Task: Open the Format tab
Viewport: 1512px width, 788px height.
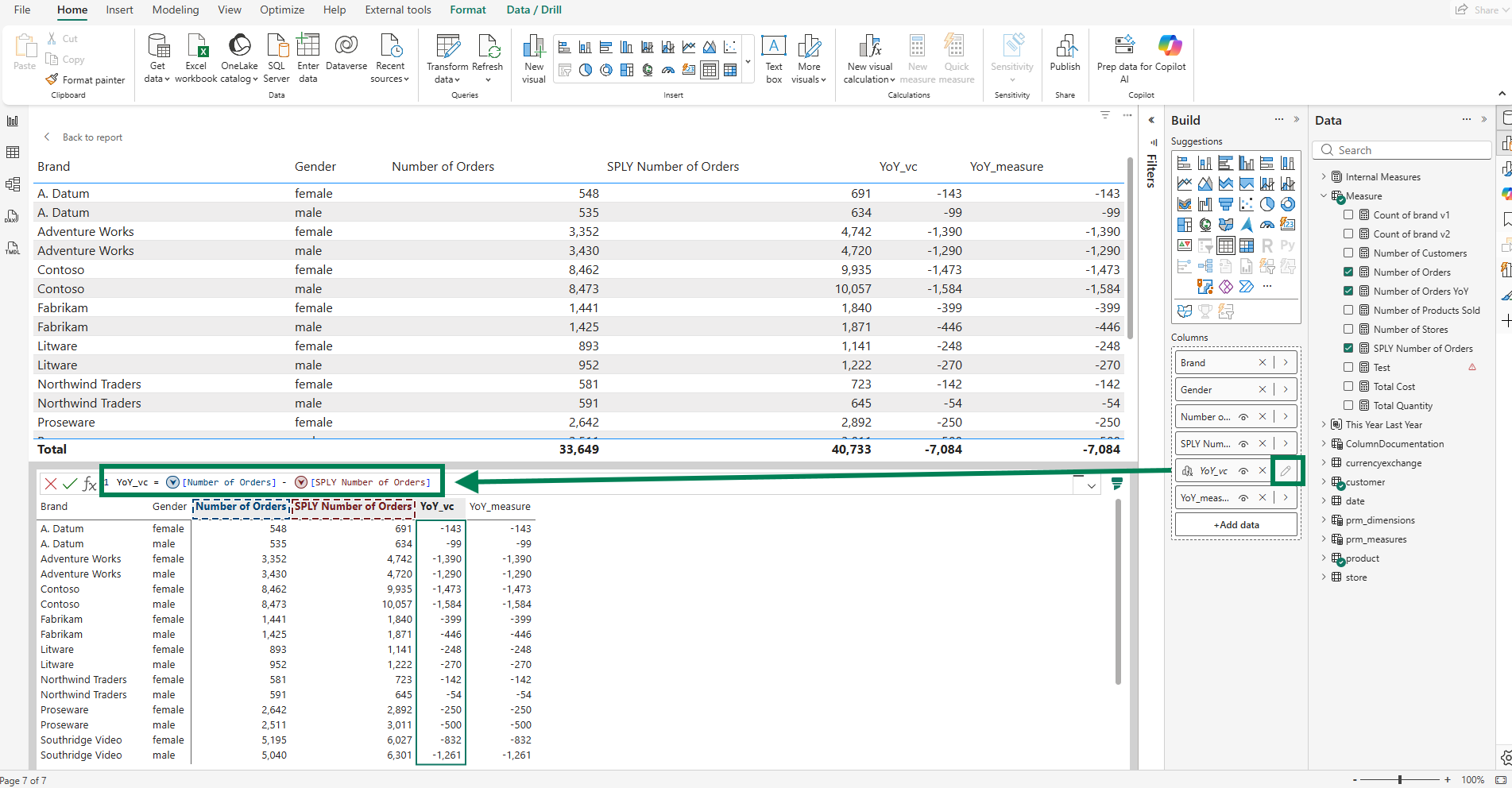Action: (468, 10)
